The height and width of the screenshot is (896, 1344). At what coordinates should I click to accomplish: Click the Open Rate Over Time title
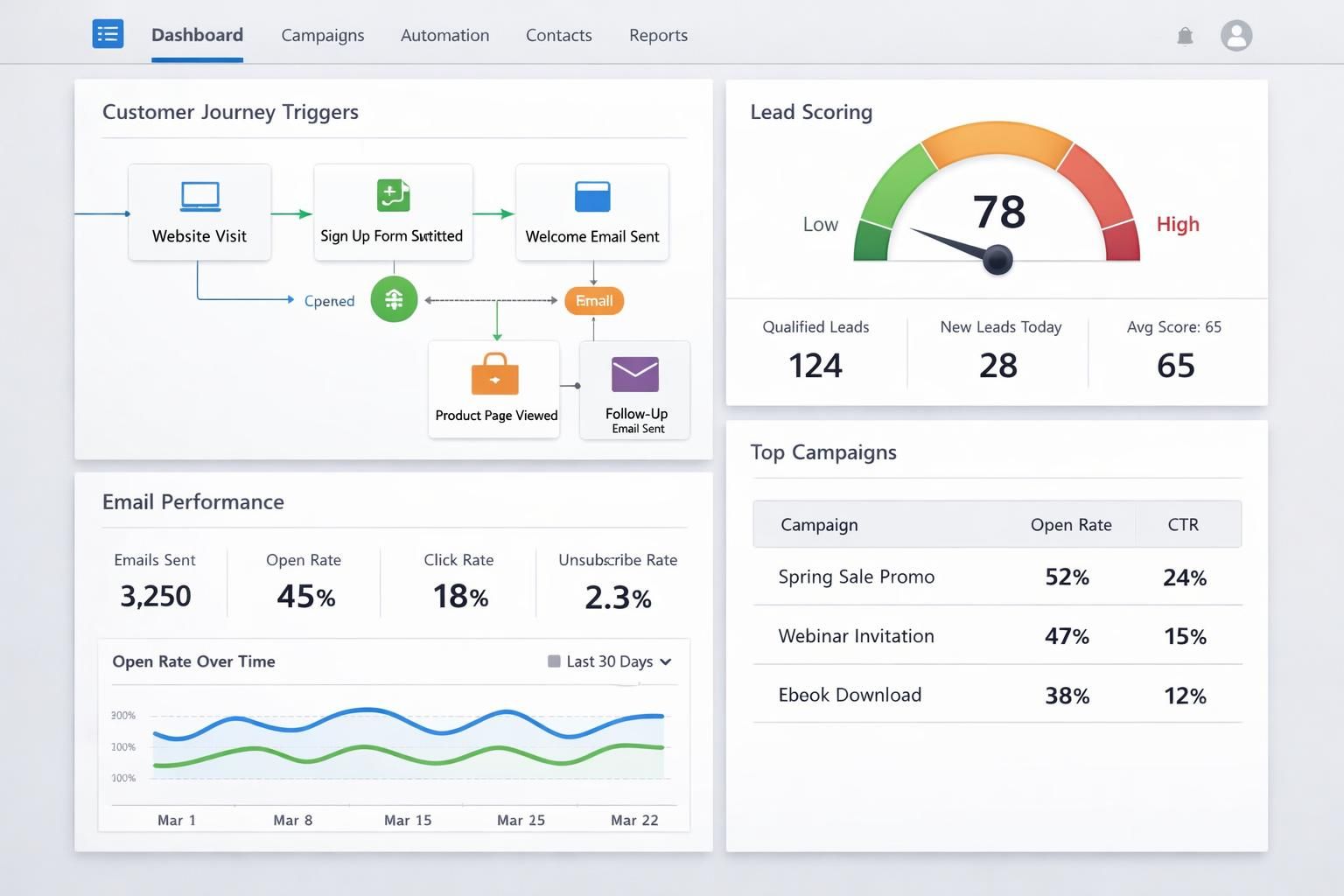[193, 661]
